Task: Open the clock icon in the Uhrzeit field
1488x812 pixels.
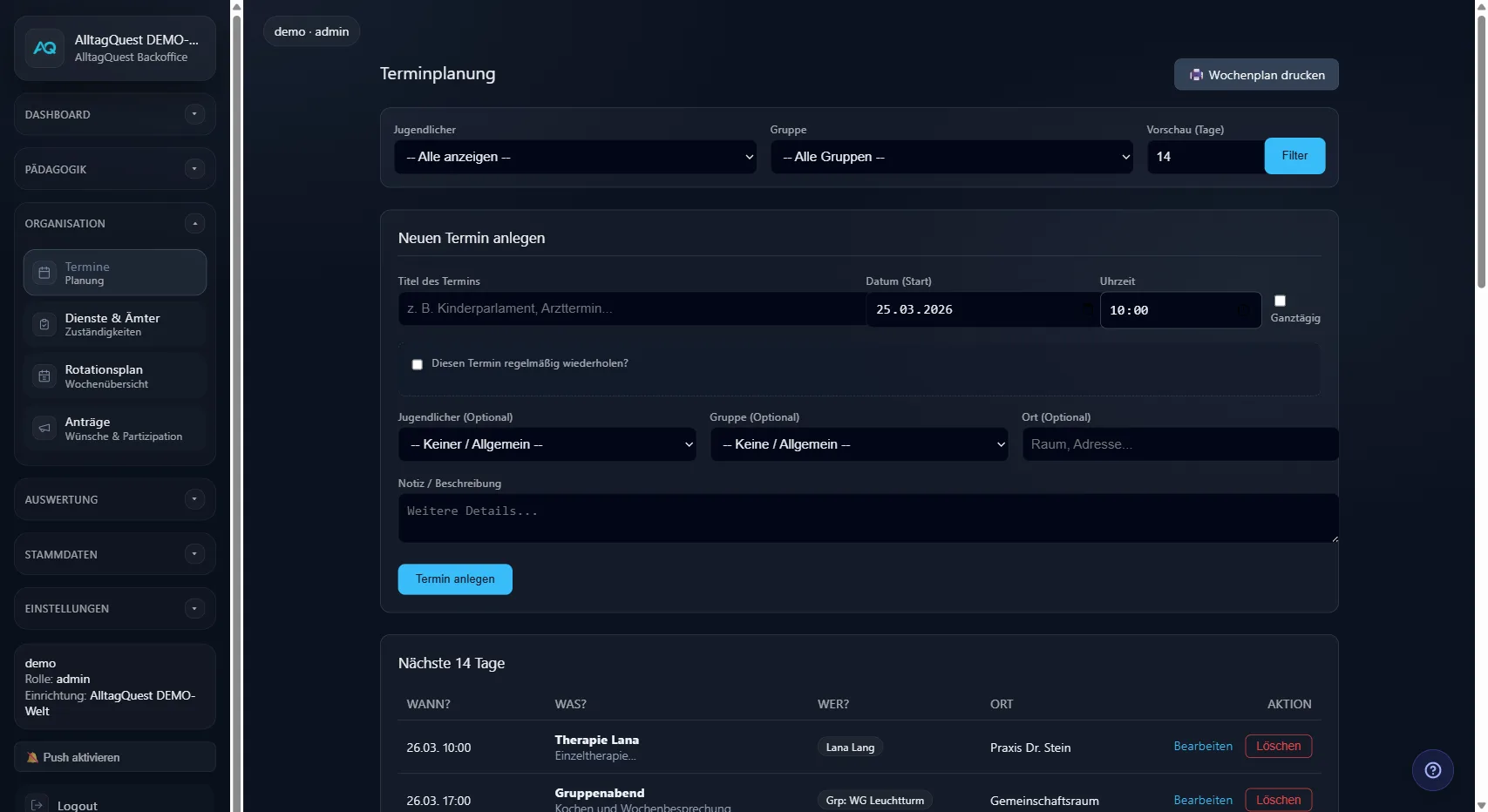Action: (1244, 311)
